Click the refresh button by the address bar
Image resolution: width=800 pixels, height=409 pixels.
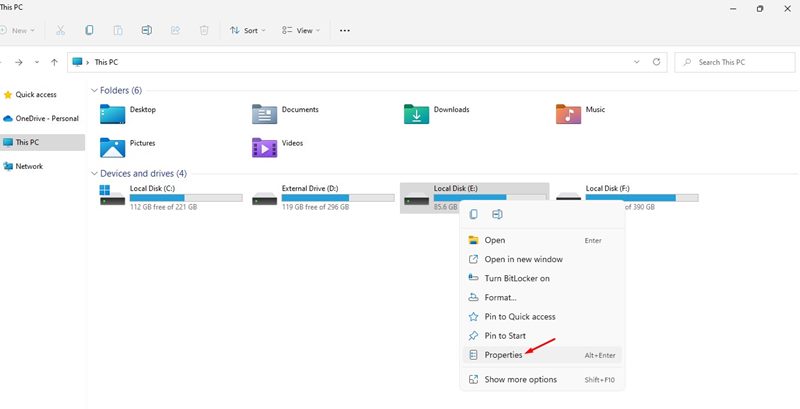(657, 62)
